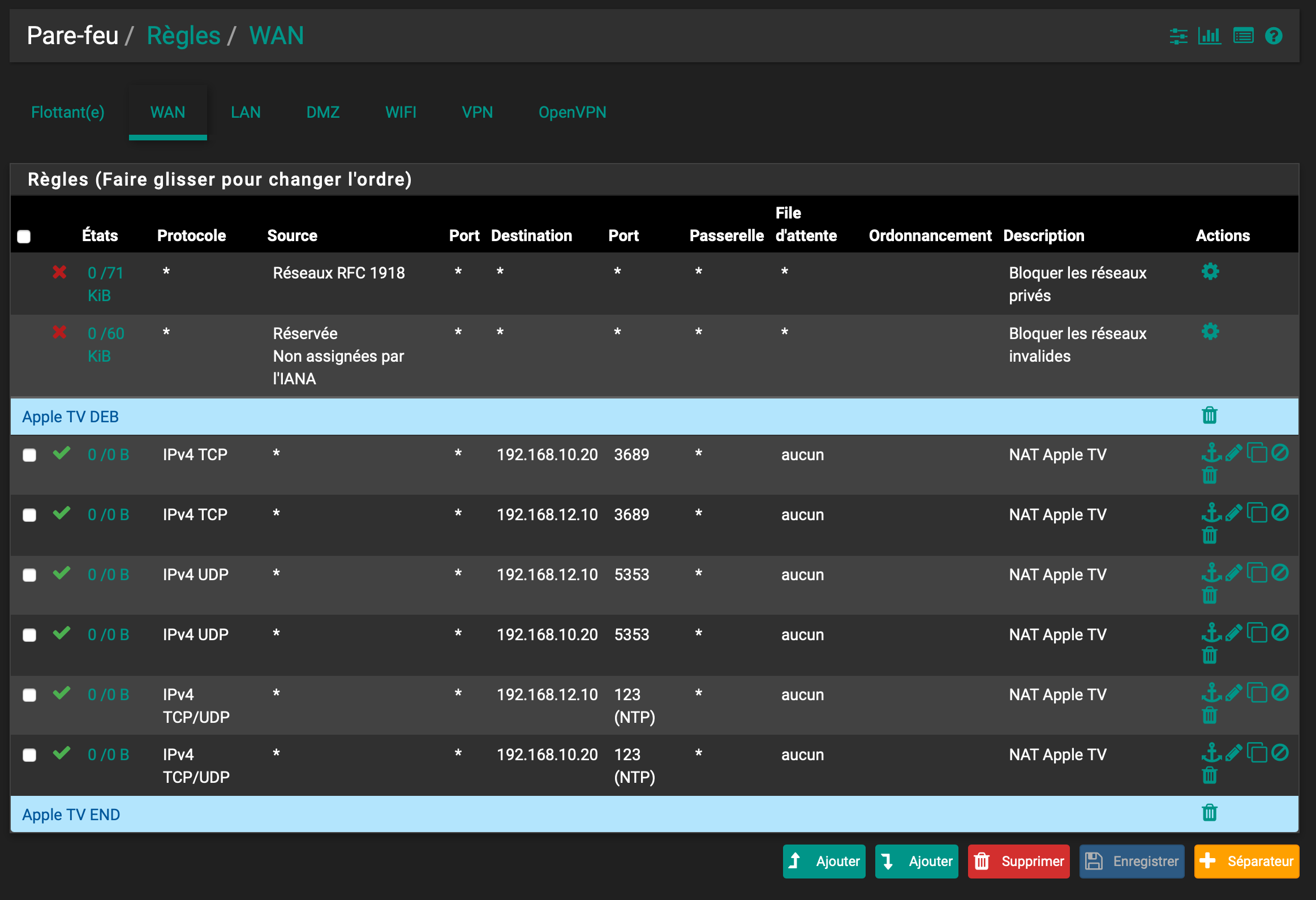
Task: Copy the 192.168.12.10 port 5353 rule
Action: point(1257,573)
